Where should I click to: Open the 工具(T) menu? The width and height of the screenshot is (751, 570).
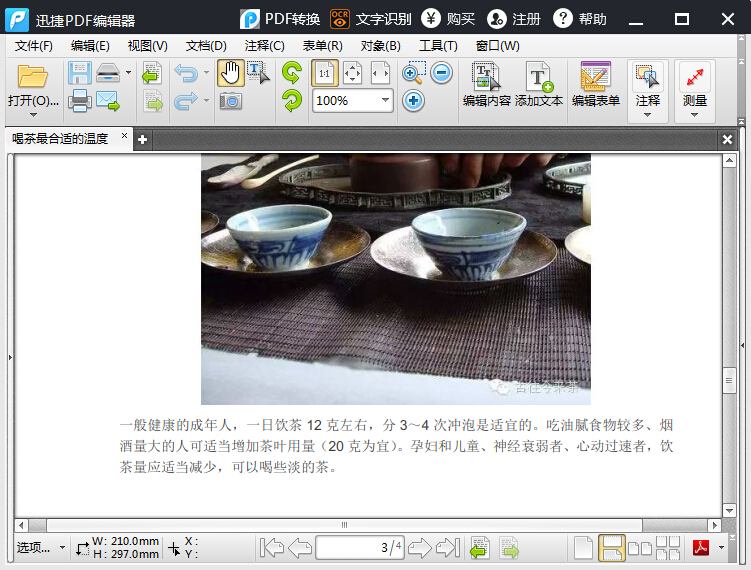[438, 46]
